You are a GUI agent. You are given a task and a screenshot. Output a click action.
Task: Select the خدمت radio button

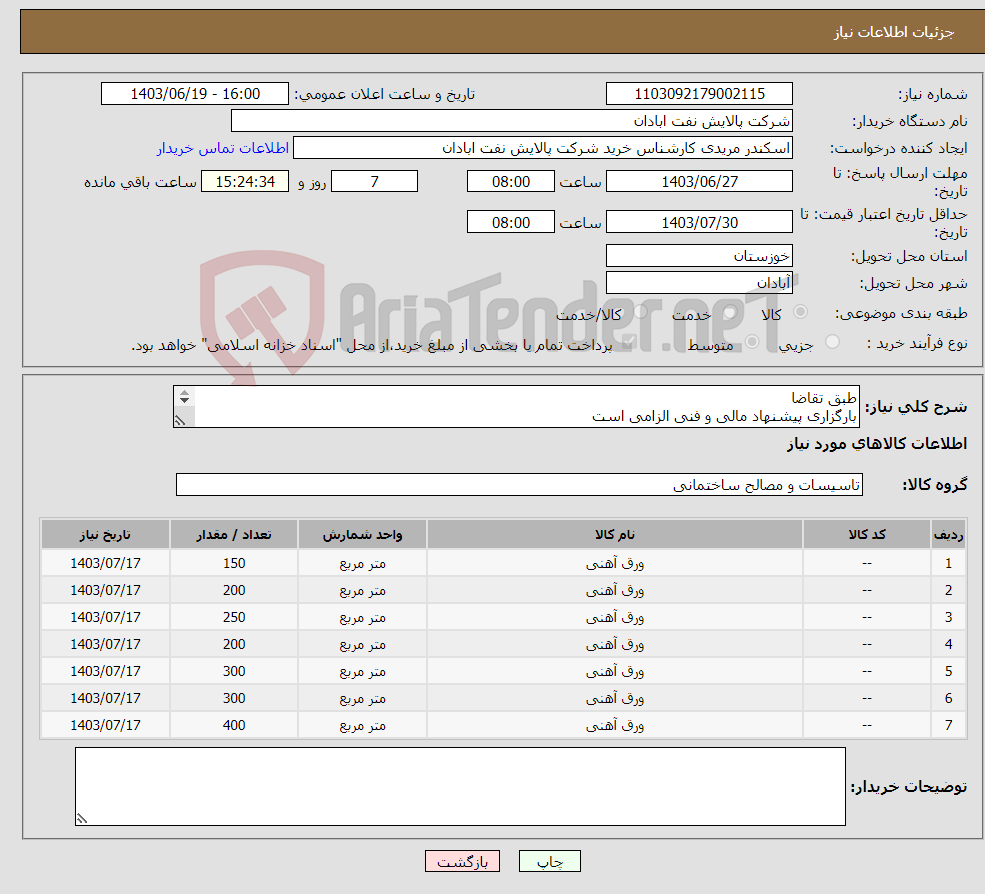pyautogui.click(x=730, y=312)
